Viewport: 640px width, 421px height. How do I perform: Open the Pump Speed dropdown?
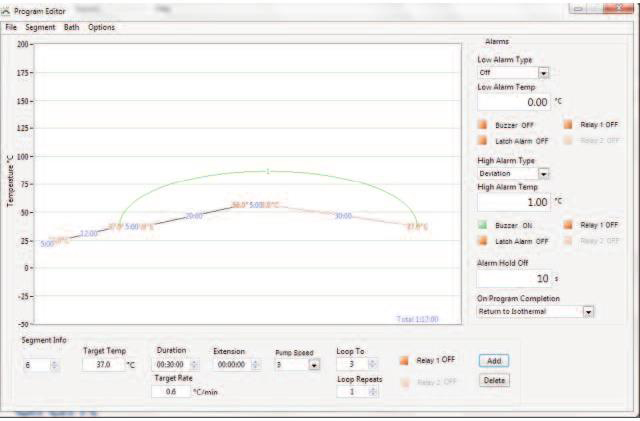click(315, 366)
